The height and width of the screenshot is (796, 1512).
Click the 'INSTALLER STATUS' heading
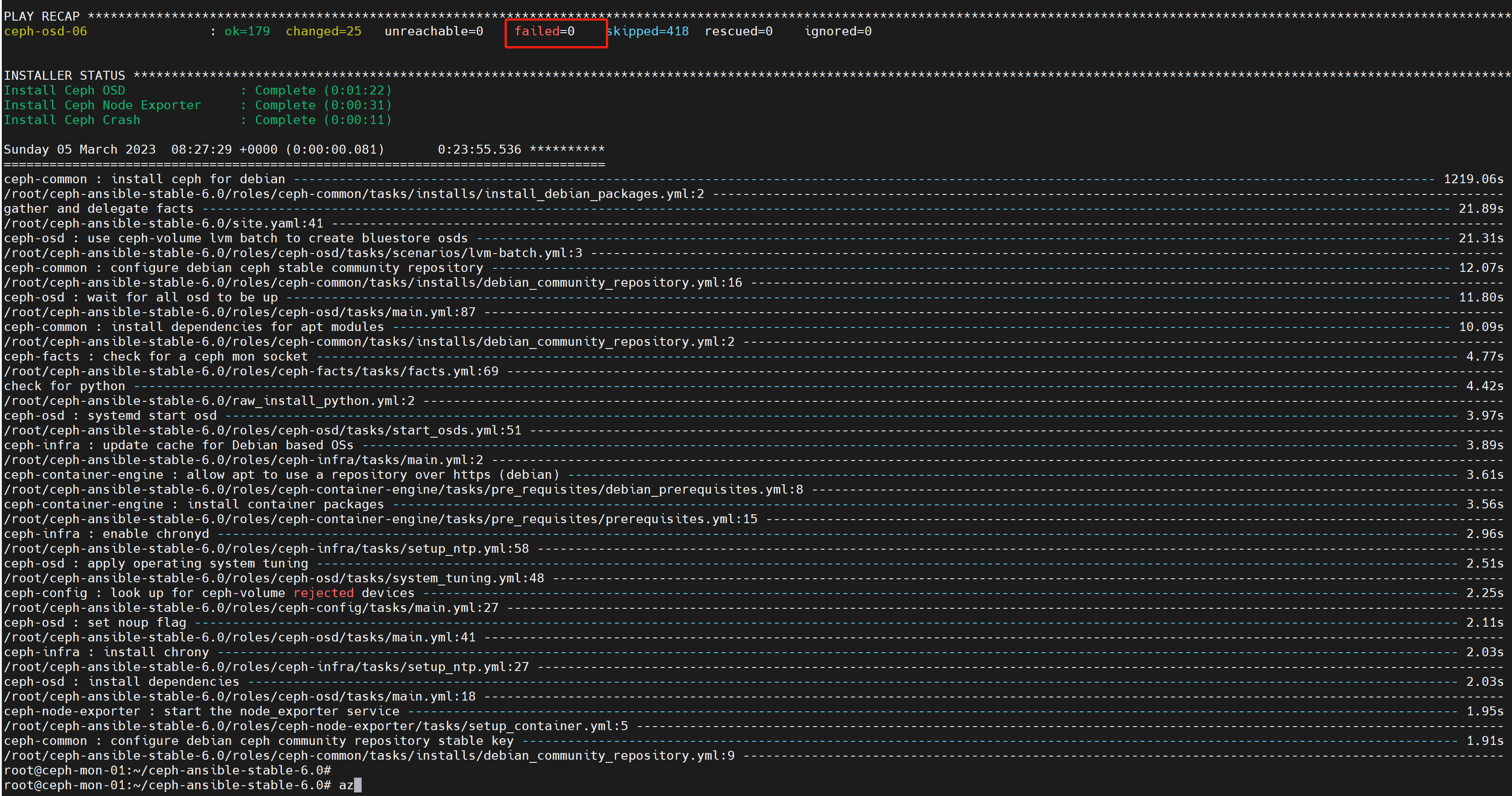tap(65, 76)
